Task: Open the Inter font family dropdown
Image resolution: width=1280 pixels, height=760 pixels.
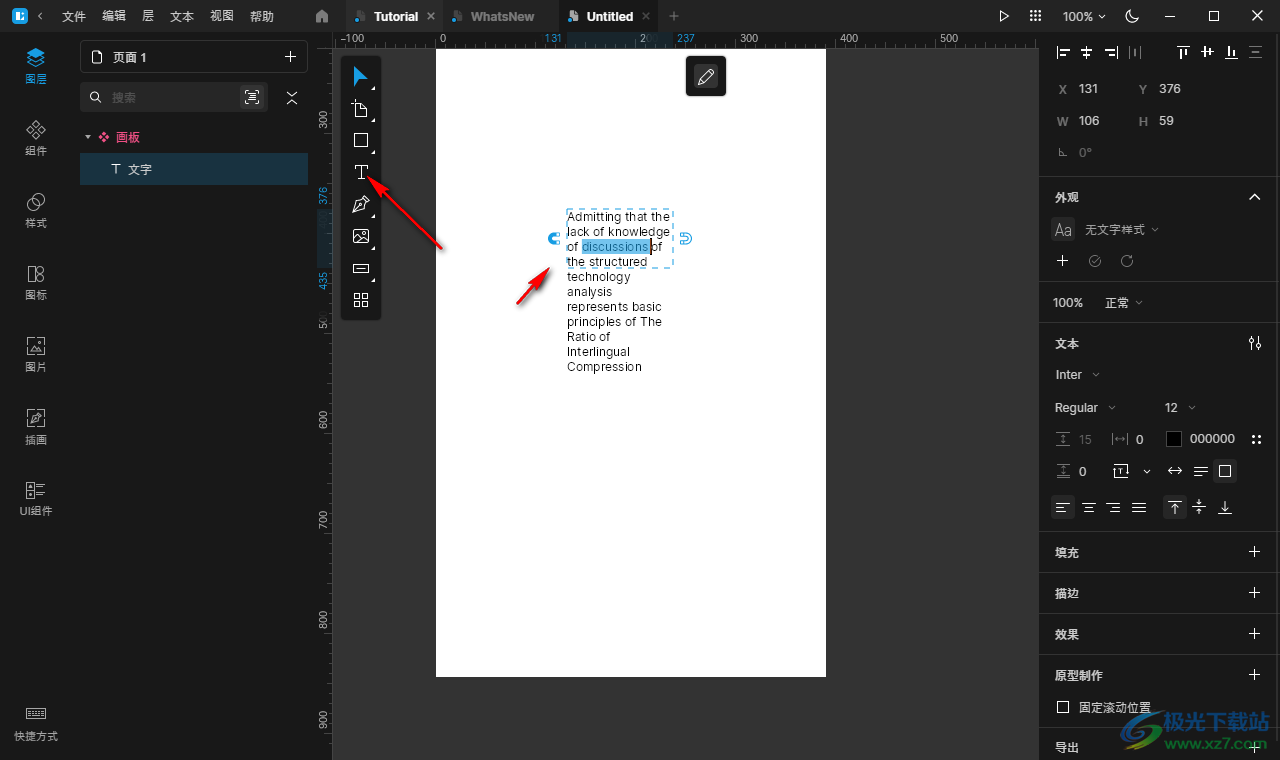Action: point(1077,375)
